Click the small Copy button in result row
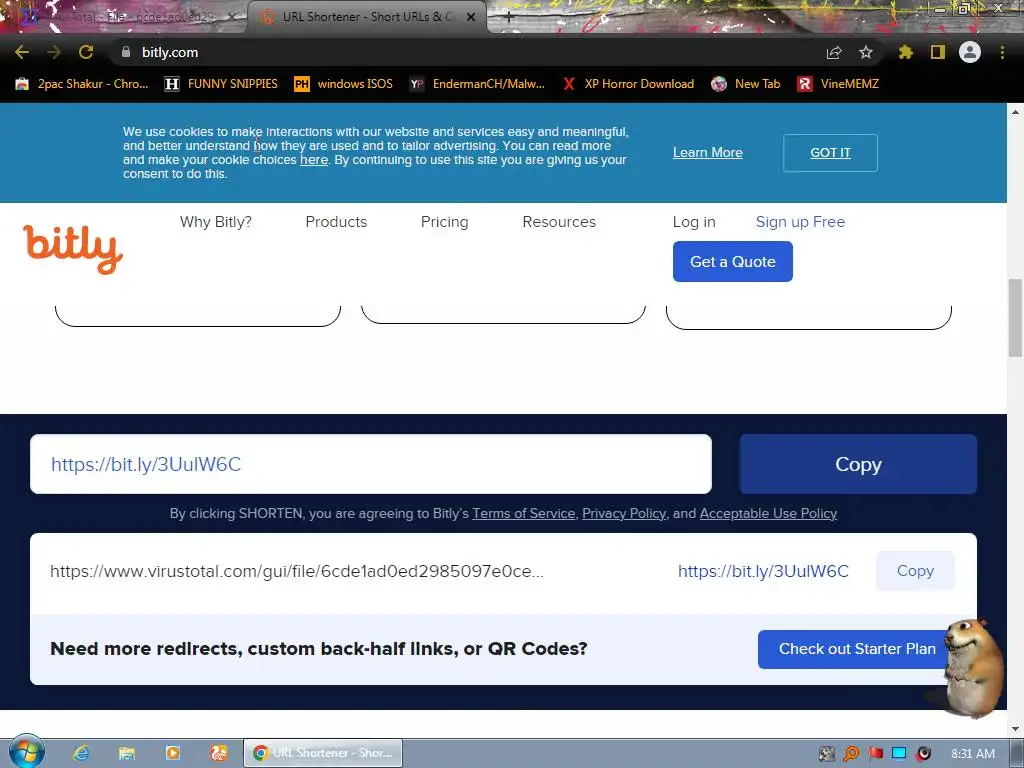Screen dimensions: 1024x768 coord(915,571)
